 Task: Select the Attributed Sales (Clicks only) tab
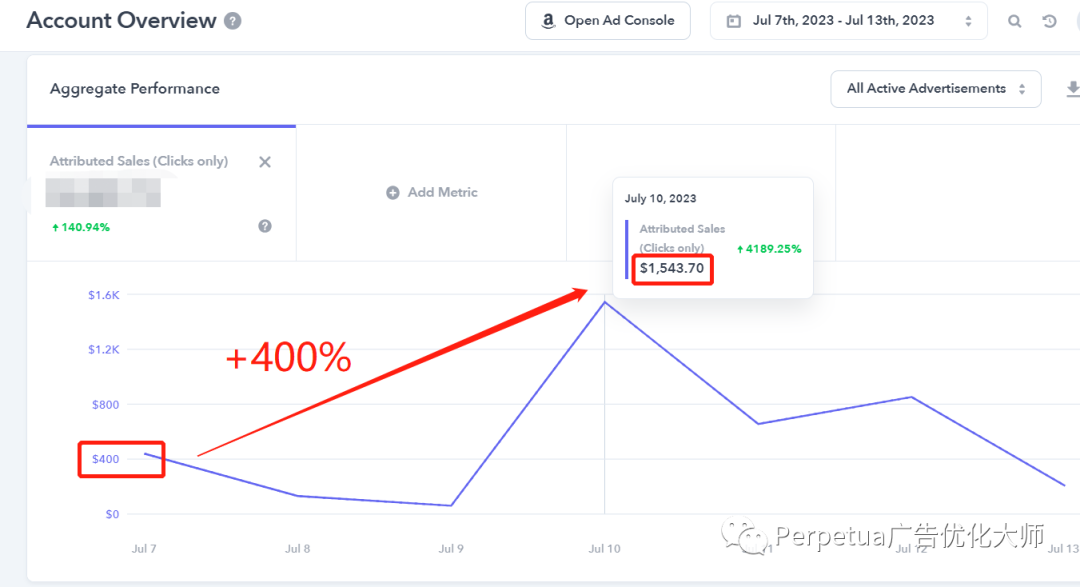(139, 161)
